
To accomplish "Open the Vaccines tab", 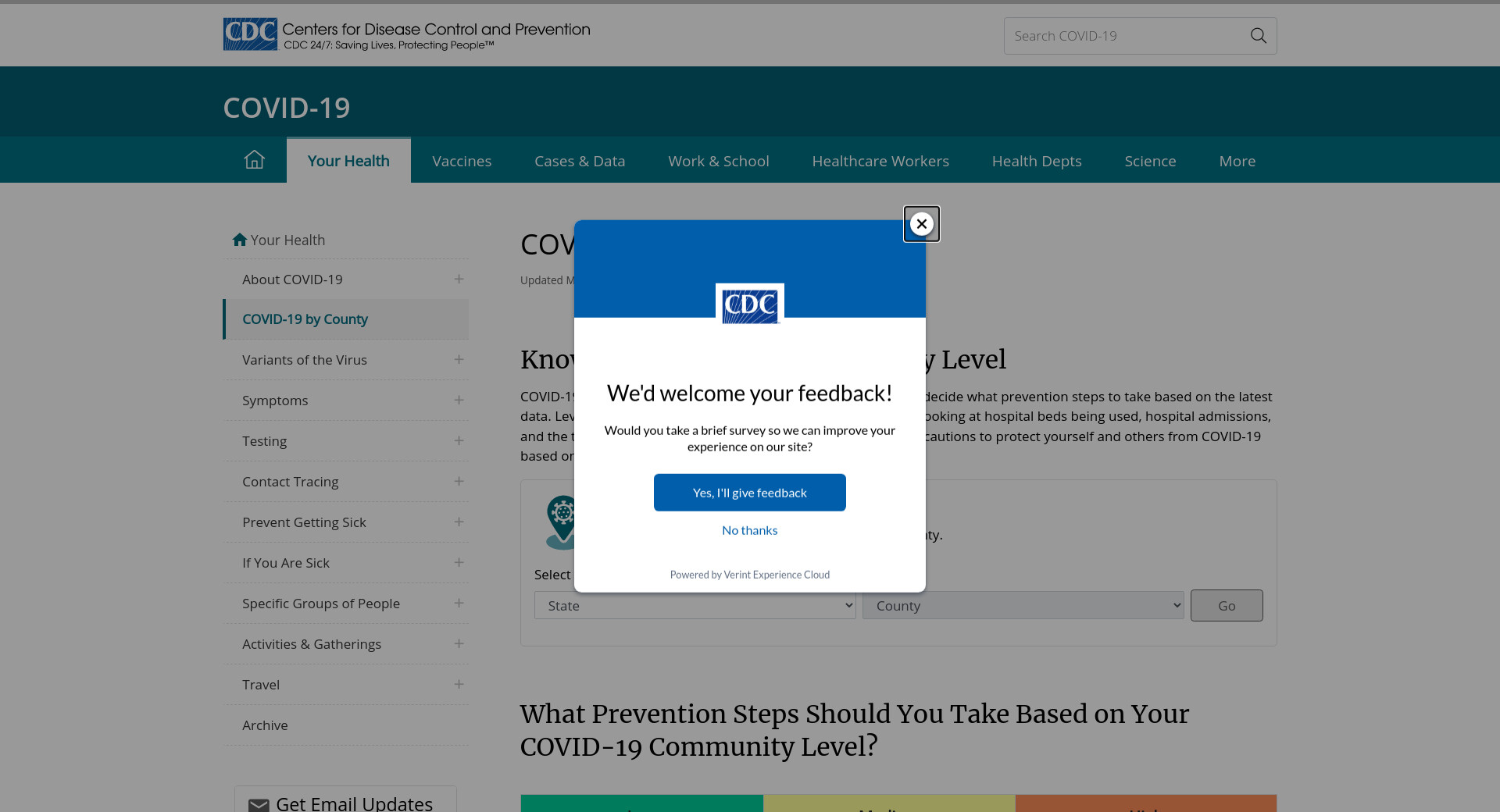I will coord(462,161).
